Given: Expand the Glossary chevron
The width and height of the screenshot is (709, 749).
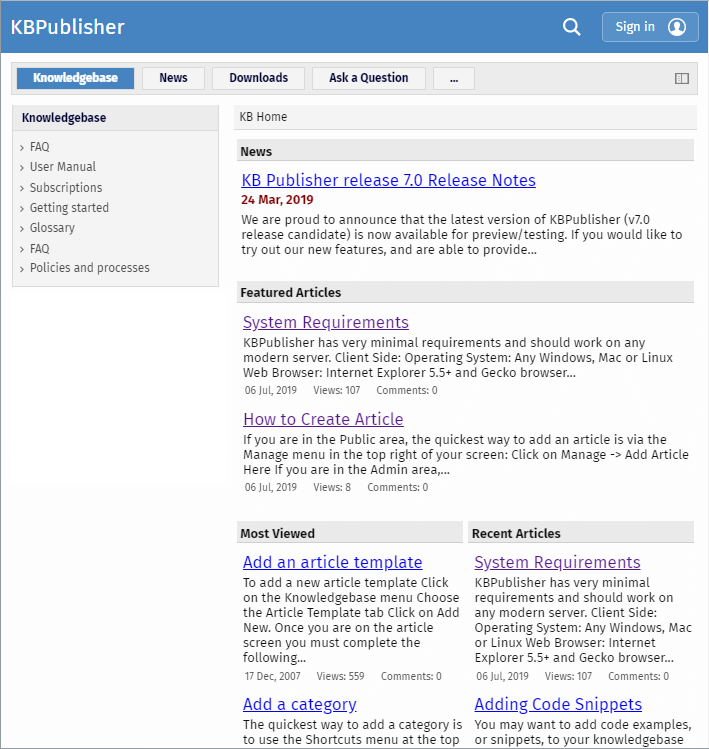Looking at the screenshot, I should click(21, 229).
